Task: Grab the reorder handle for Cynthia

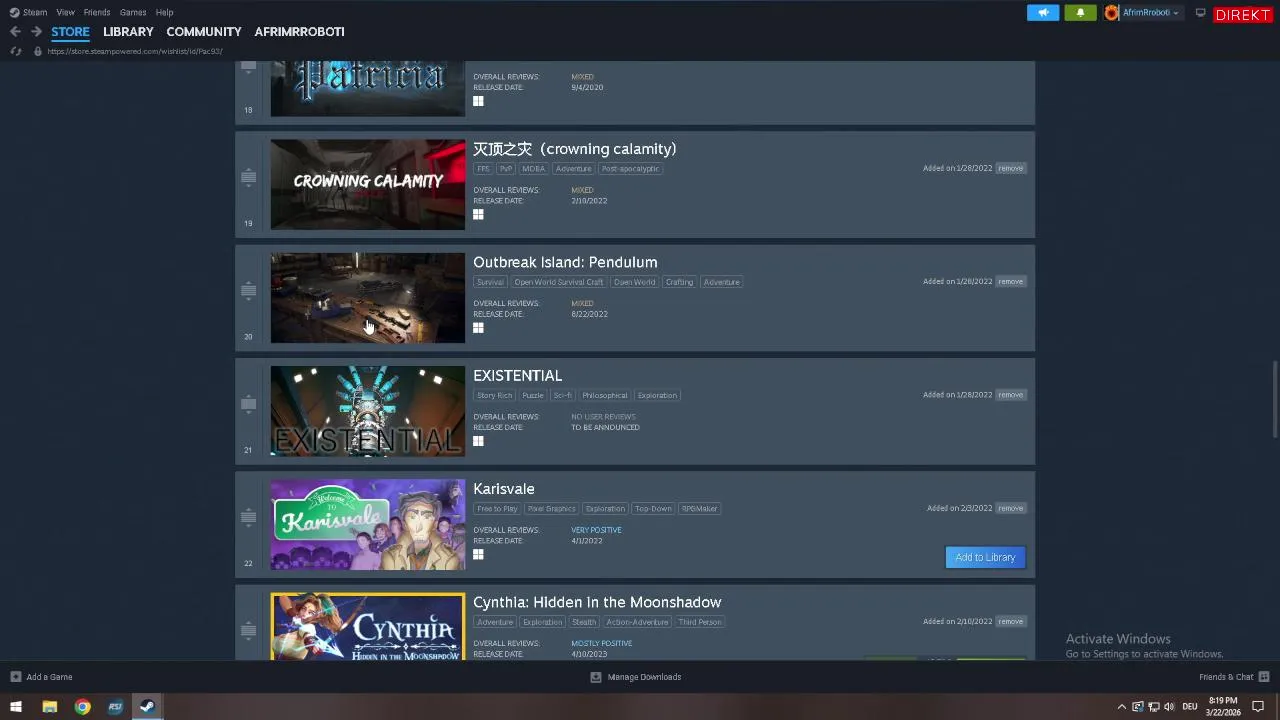Action: click(x=249, y=630)
